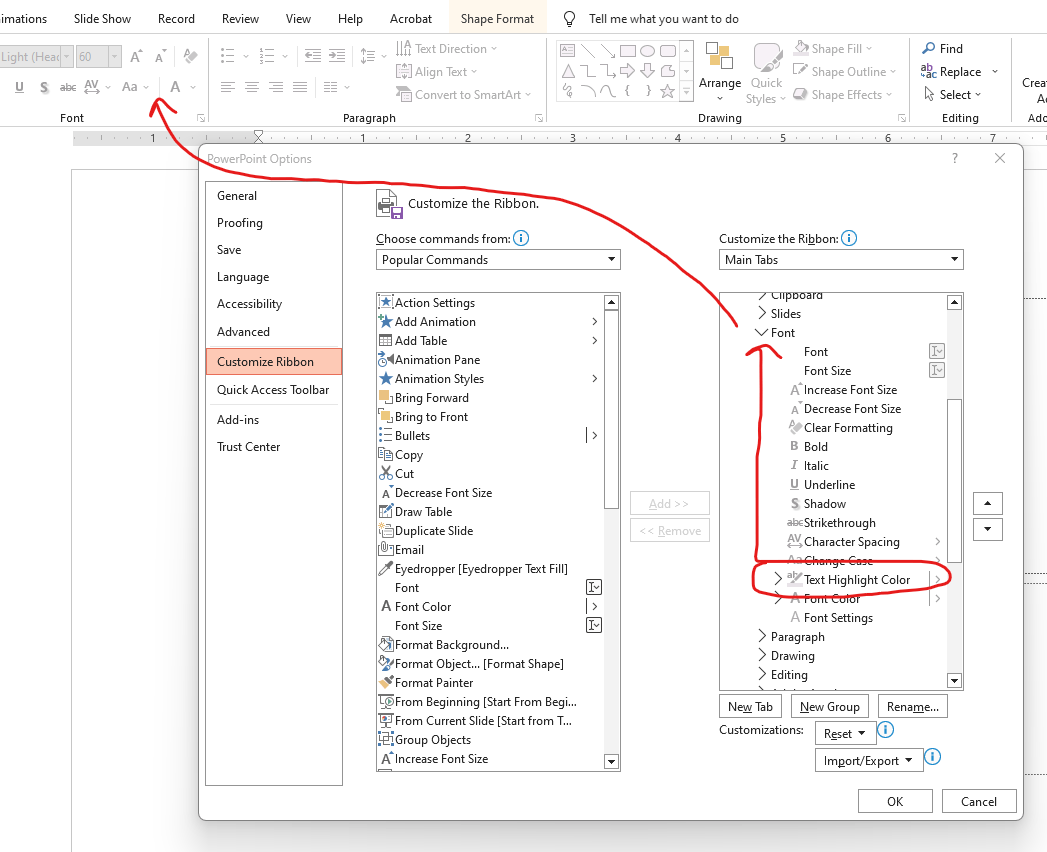The height and width of the screenshot is (852, 1047).
Task: Expand Text Highlight Color item
Action: tap(778, 579)
